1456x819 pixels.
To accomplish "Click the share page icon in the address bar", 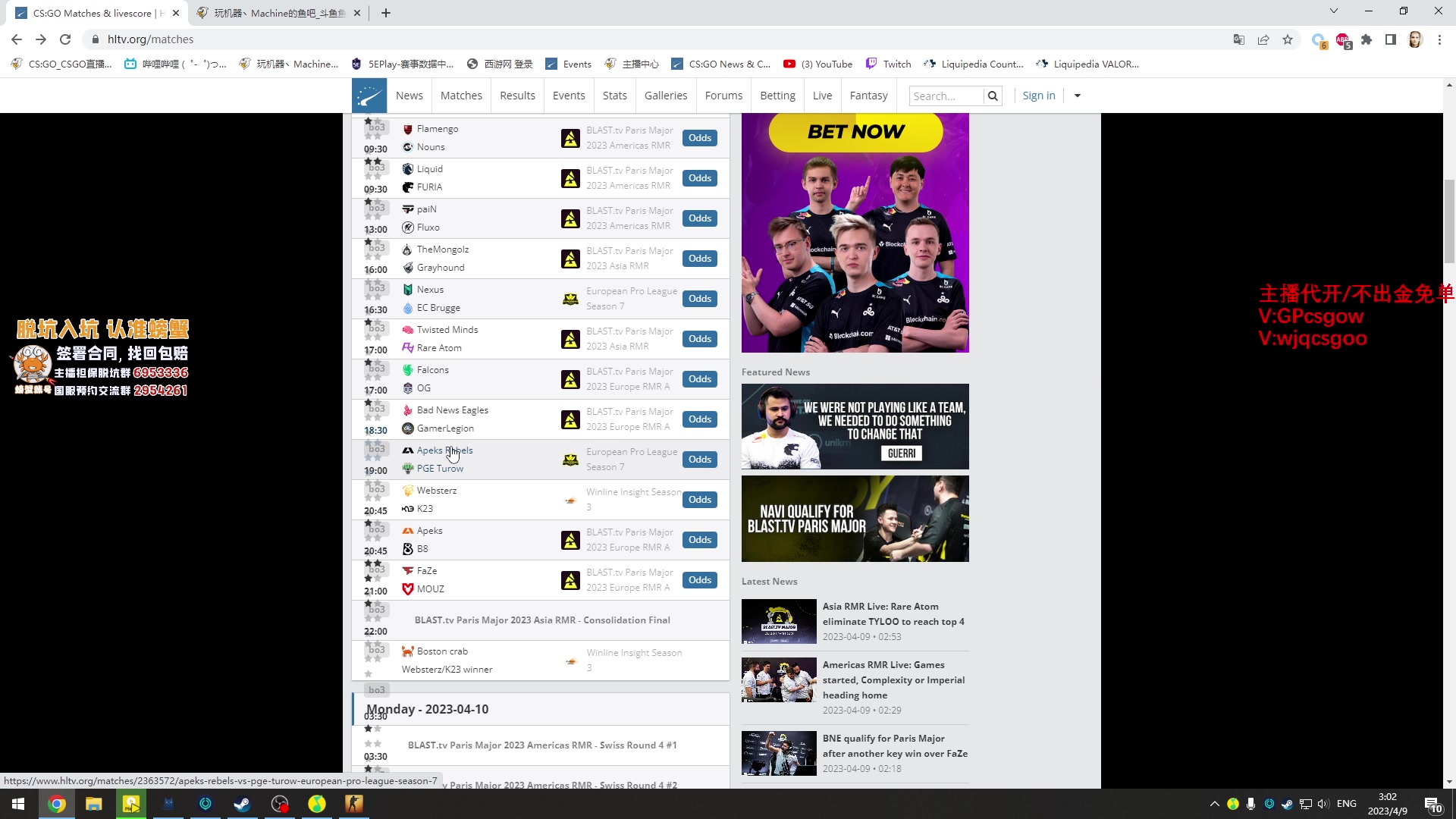I will pos(1263,39).
